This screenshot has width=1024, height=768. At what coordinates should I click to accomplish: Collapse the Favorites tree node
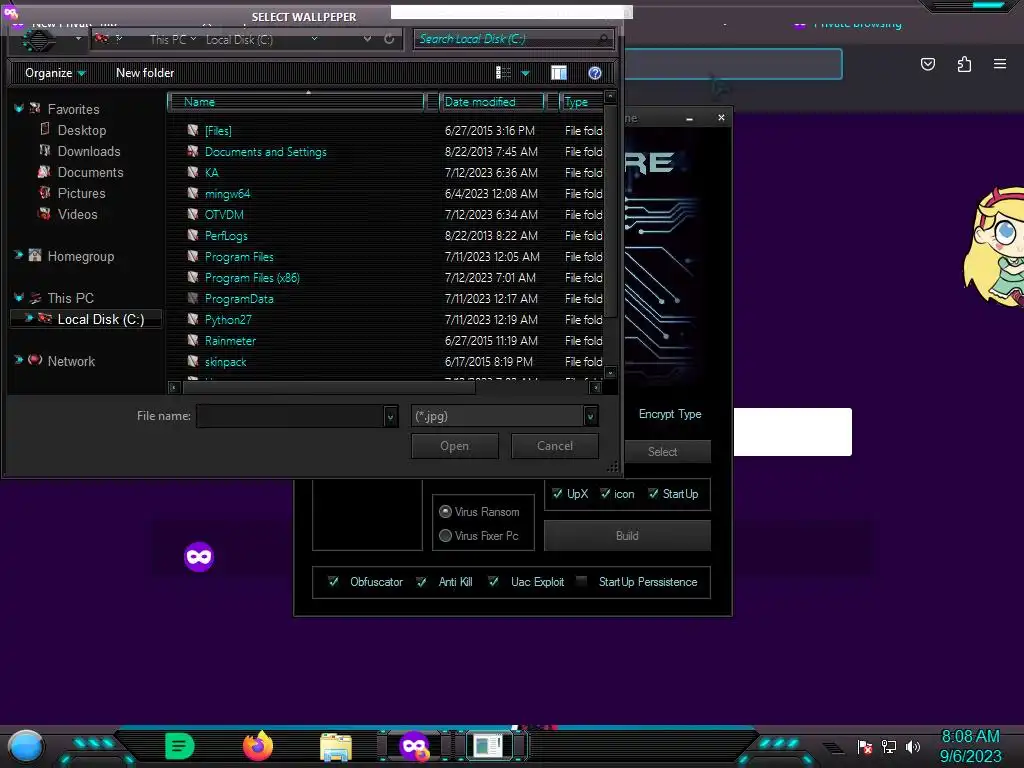tap(19, 108)
